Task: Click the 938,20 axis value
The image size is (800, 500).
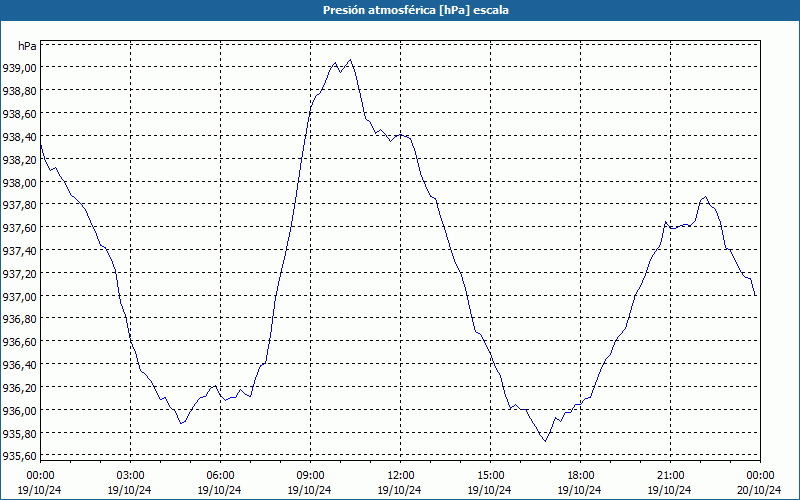Action: tap(19, 159)
